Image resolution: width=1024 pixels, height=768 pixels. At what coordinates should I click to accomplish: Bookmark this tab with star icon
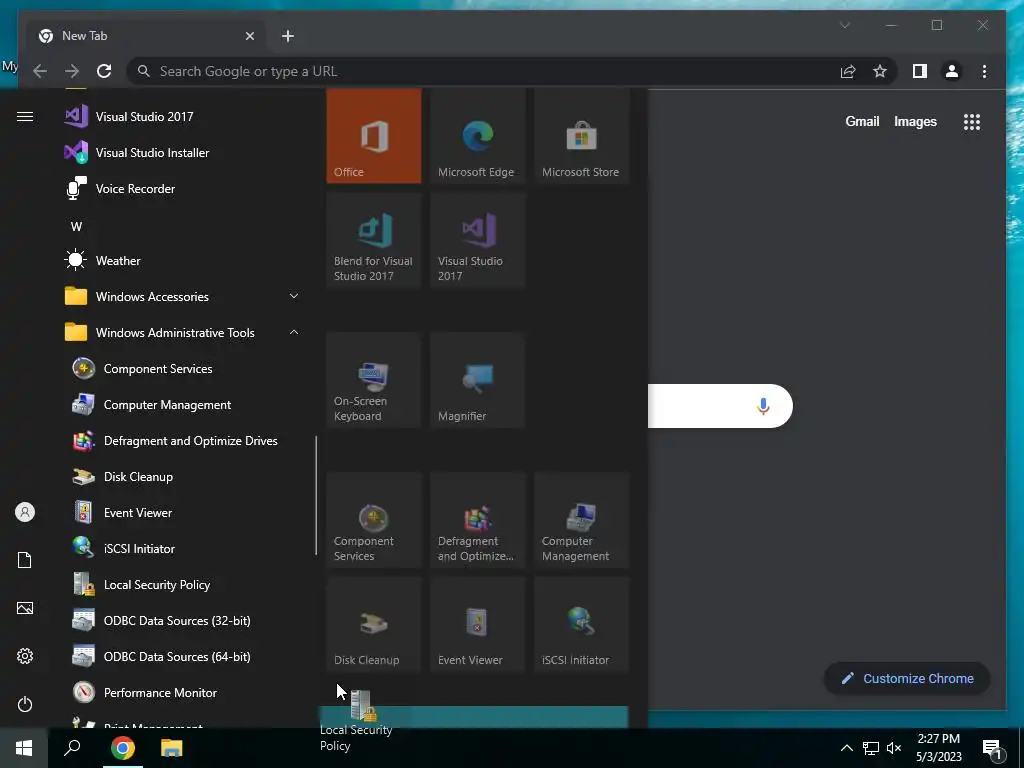tap(880, 71)
